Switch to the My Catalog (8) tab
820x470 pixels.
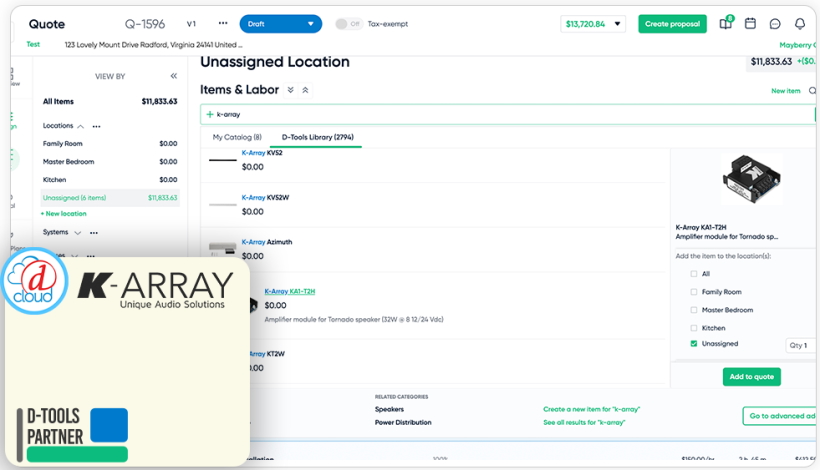click(237, 137)
